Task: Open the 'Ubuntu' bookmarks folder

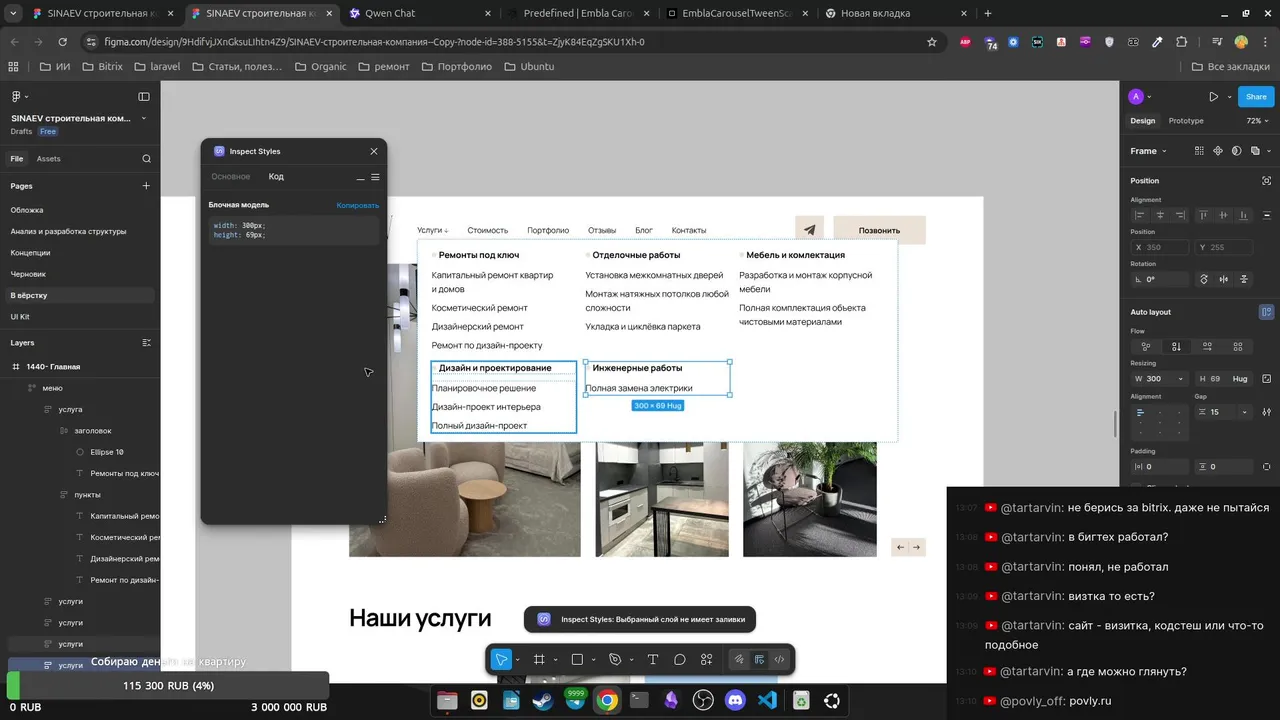Action: click(529, 66)
